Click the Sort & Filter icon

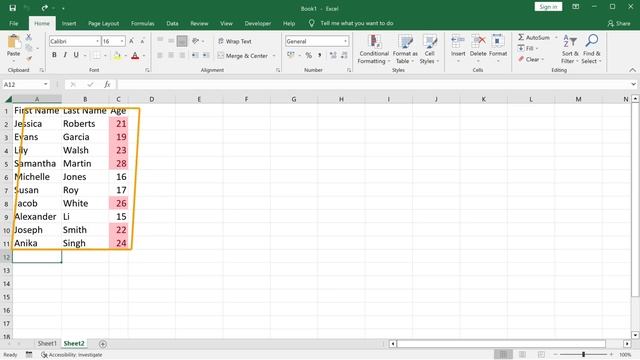[x=570, y=41]
